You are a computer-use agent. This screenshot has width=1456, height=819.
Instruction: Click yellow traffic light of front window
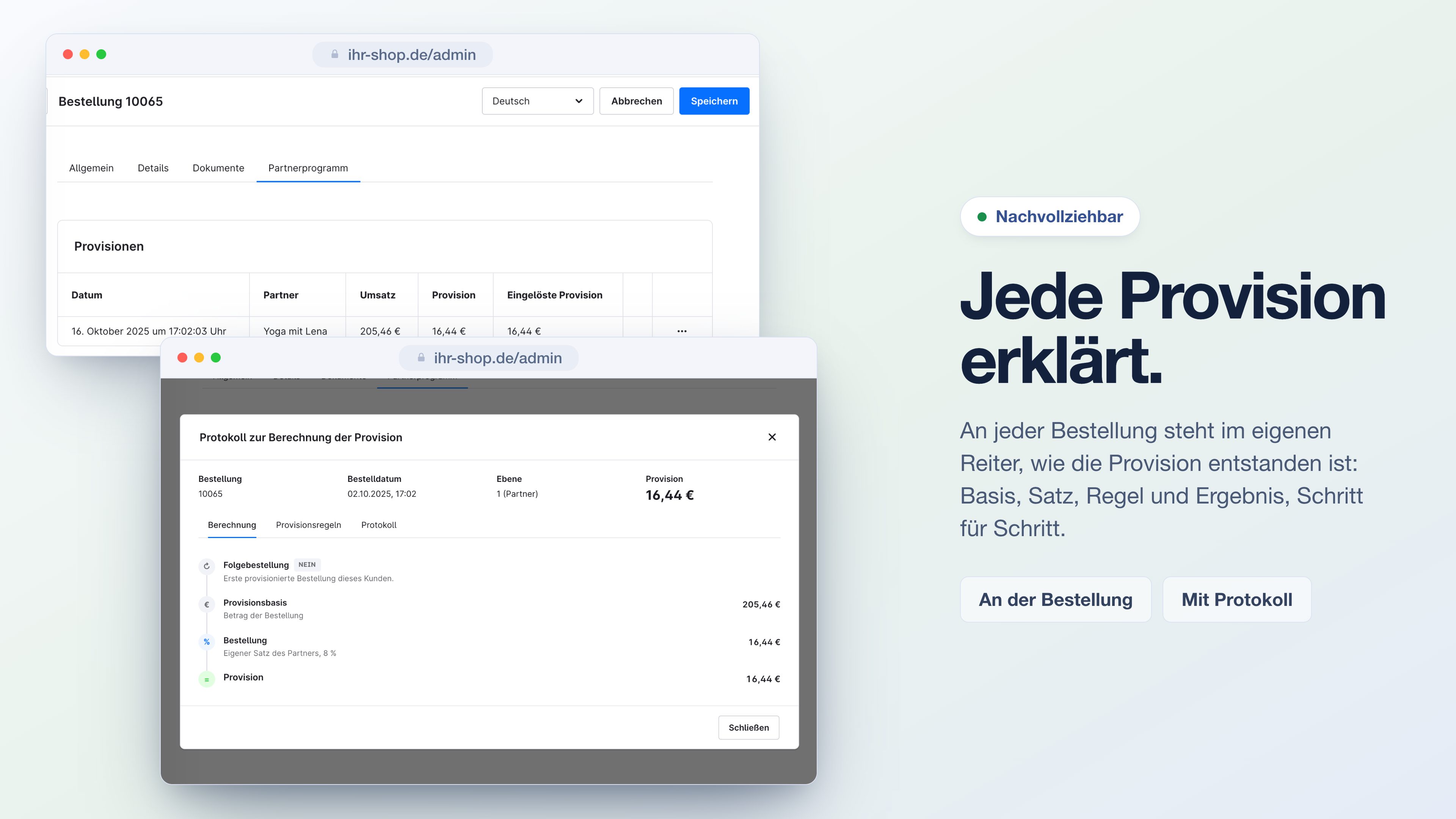coord(199,357)
